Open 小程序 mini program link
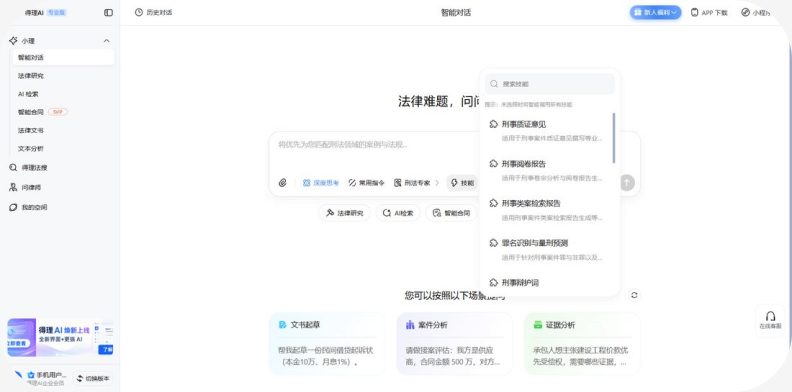This screenshot has width=792, height=392. (x=756, y=13)
